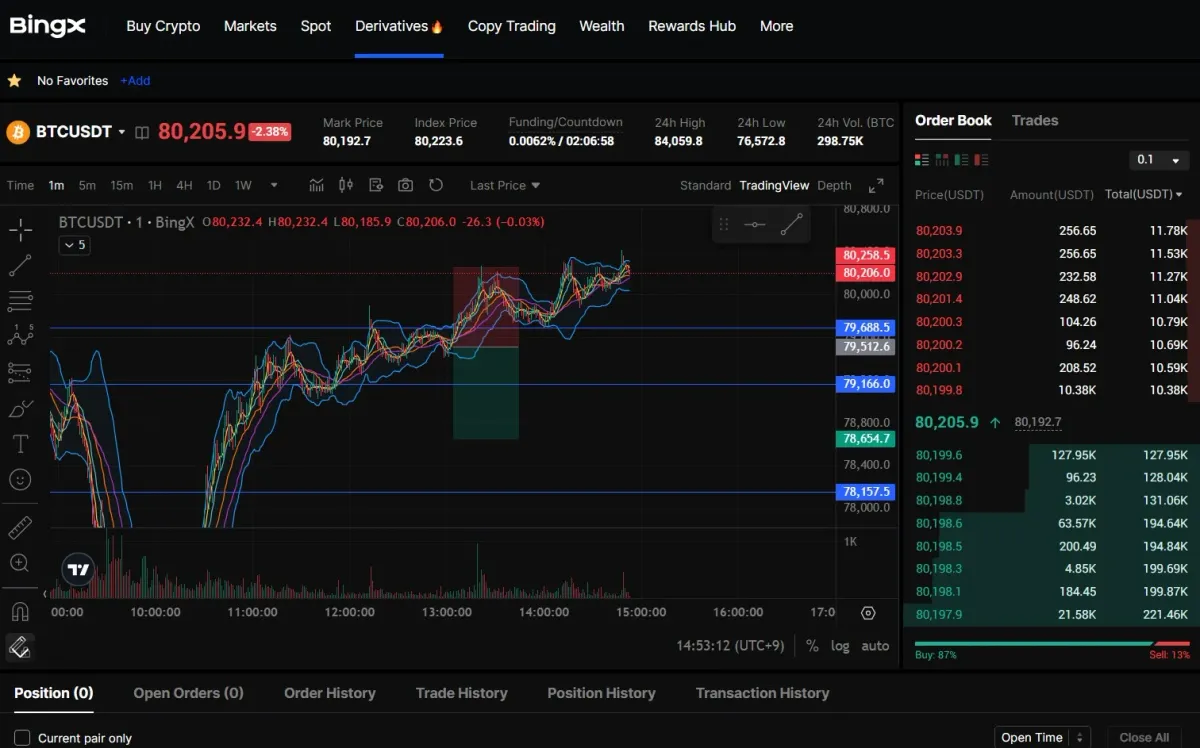Select the Text annotation tool
1200x748 pixels.
[x=20, y=443]
